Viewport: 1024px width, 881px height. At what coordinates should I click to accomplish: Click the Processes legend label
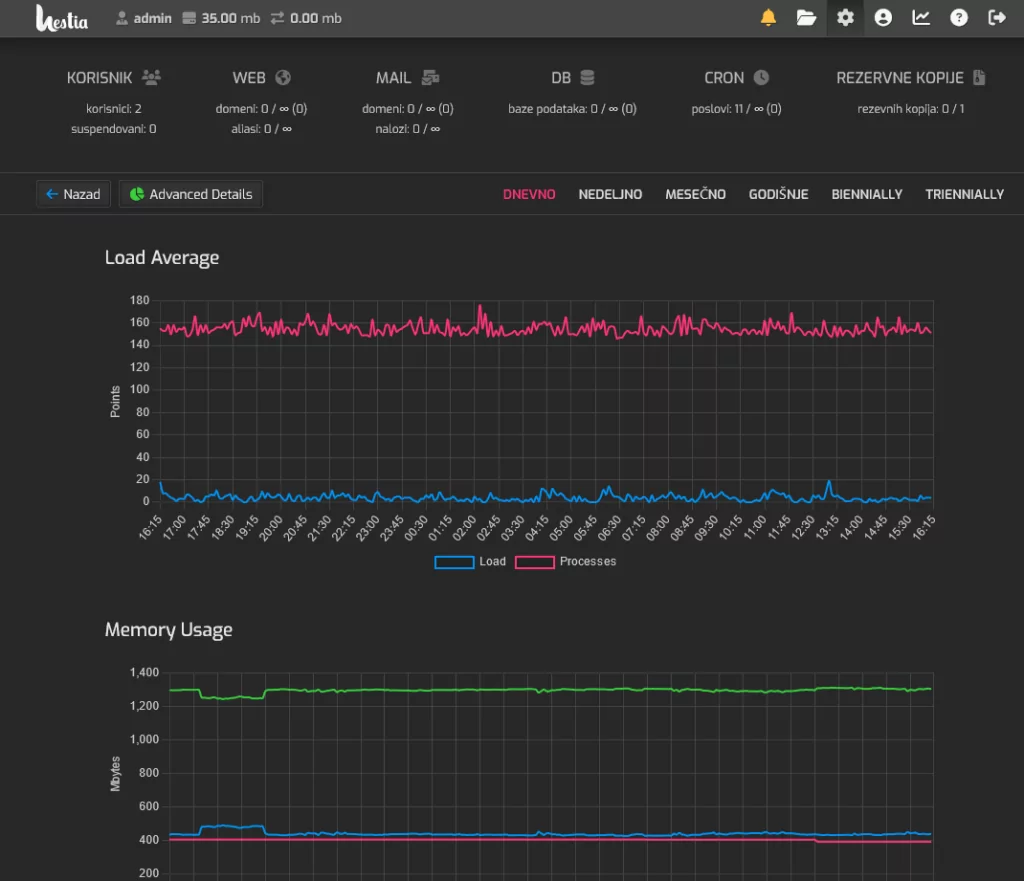588,562
